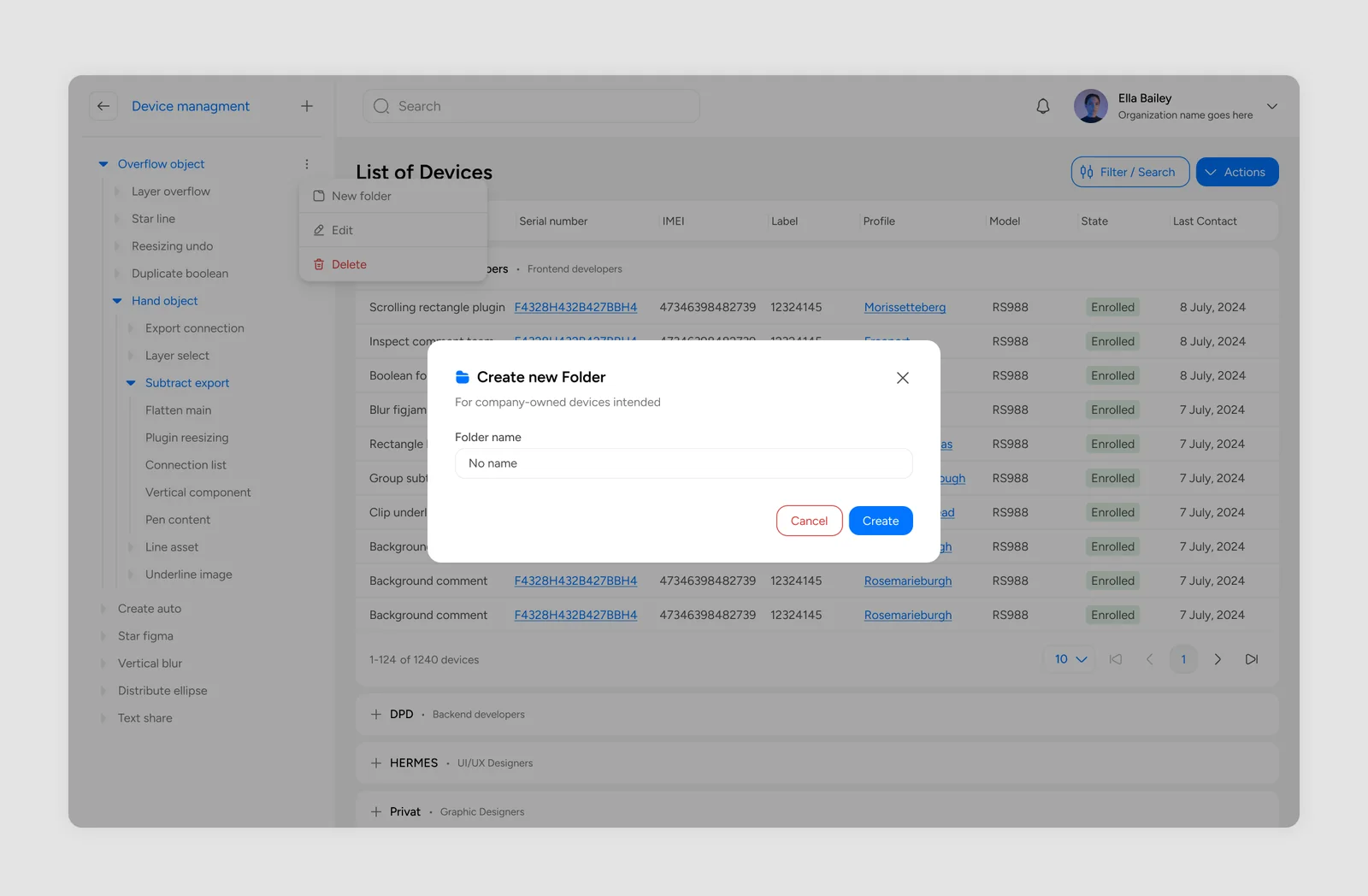Expand the HERMES group with plus icon

(x=376, y=763)
